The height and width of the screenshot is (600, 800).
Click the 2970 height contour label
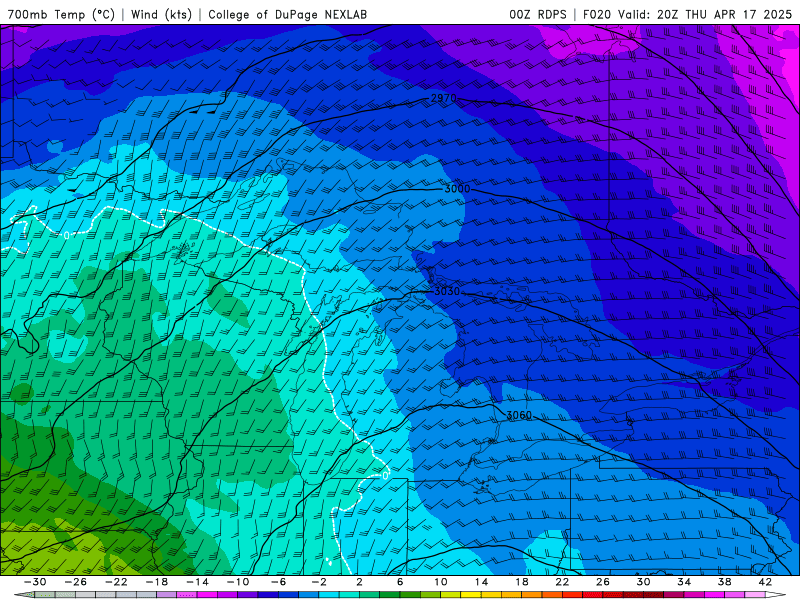click(443, 98)
